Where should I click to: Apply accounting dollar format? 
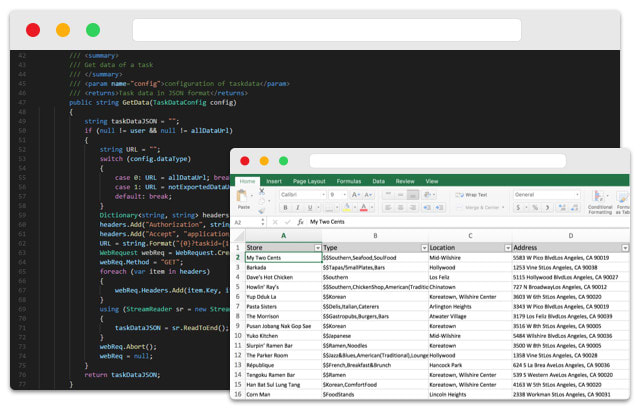click(x=518, y=208)
